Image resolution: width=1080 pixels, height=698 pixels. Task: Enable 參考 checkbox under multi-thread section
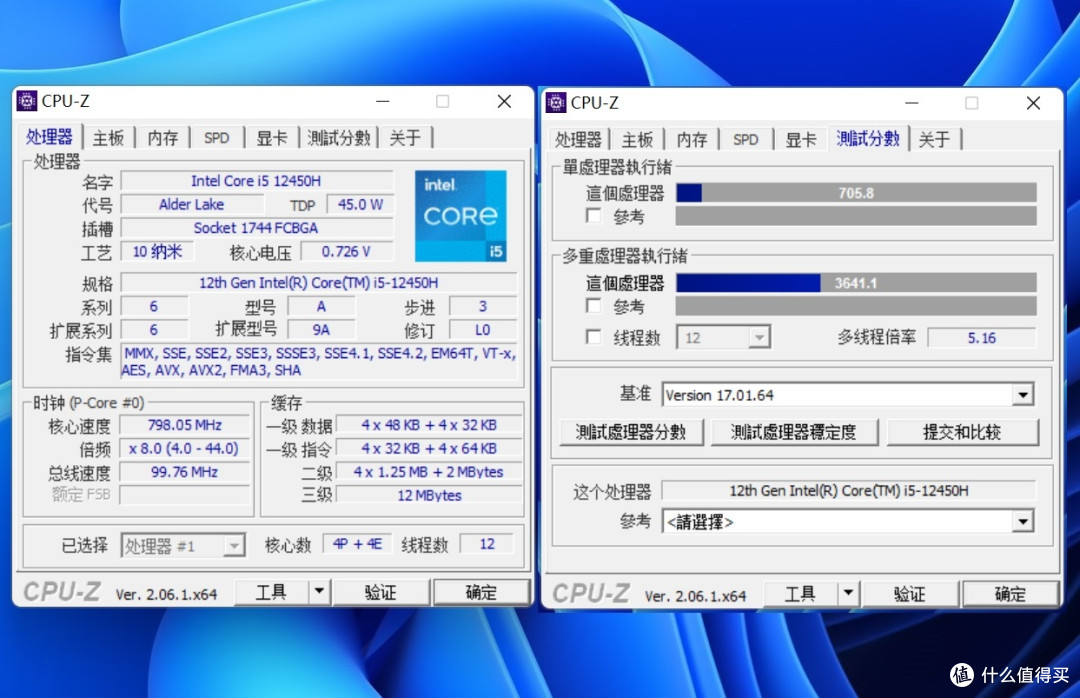(x=593, y=305)
